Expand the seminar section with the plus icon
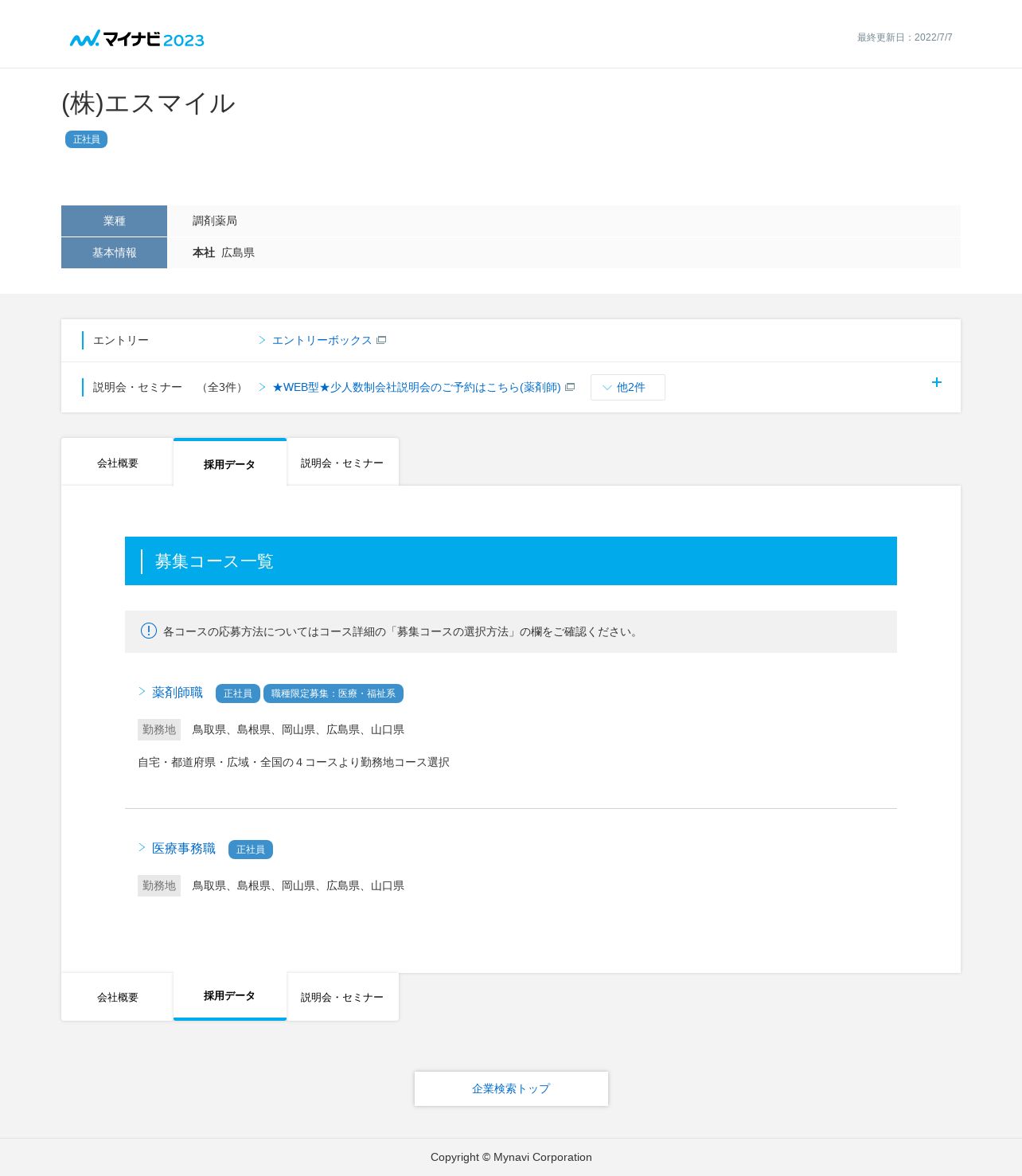This screenshot has width=1022, height=1176. tap(937, 382)
